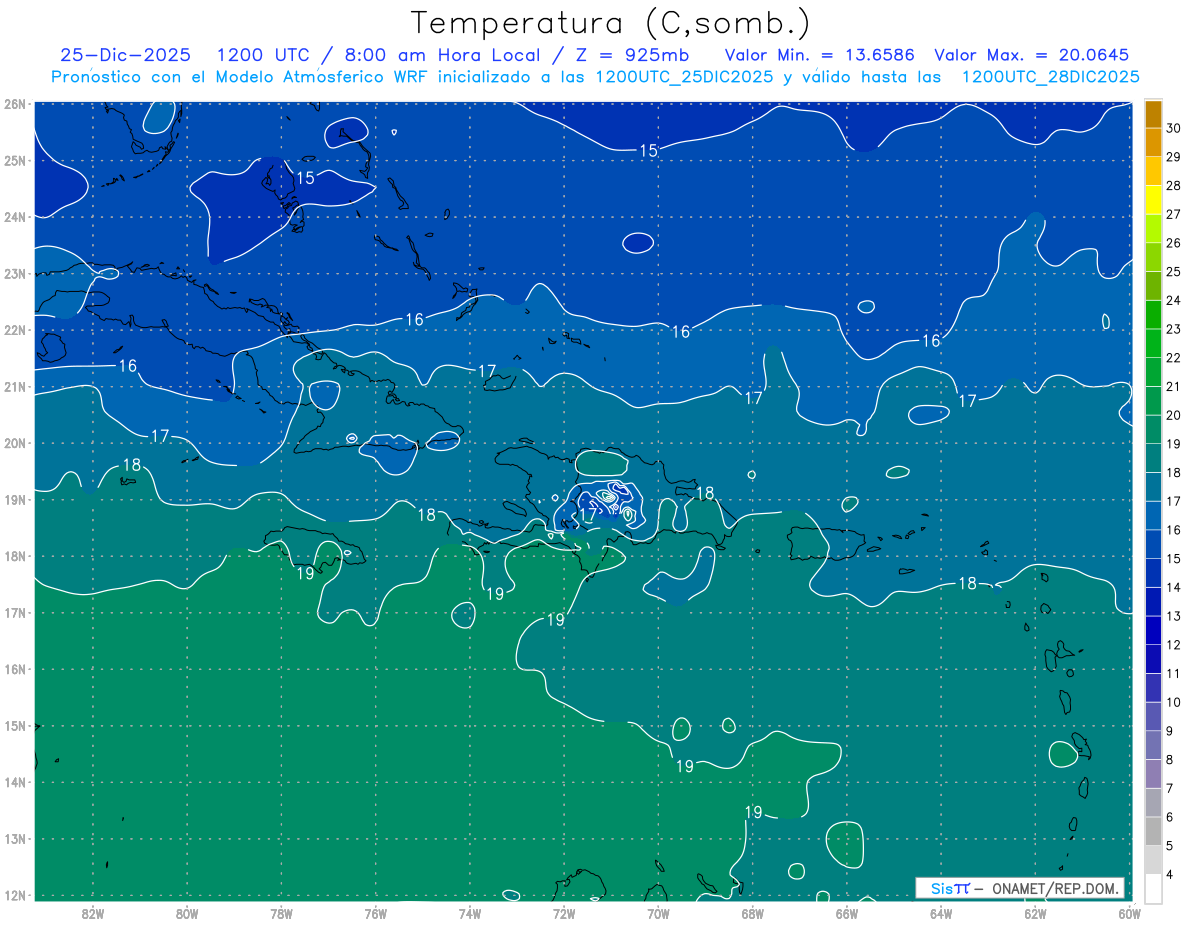Click the '26N' latitude label
This screenshot has width=1200, height=927.
(x=14, y=104)
